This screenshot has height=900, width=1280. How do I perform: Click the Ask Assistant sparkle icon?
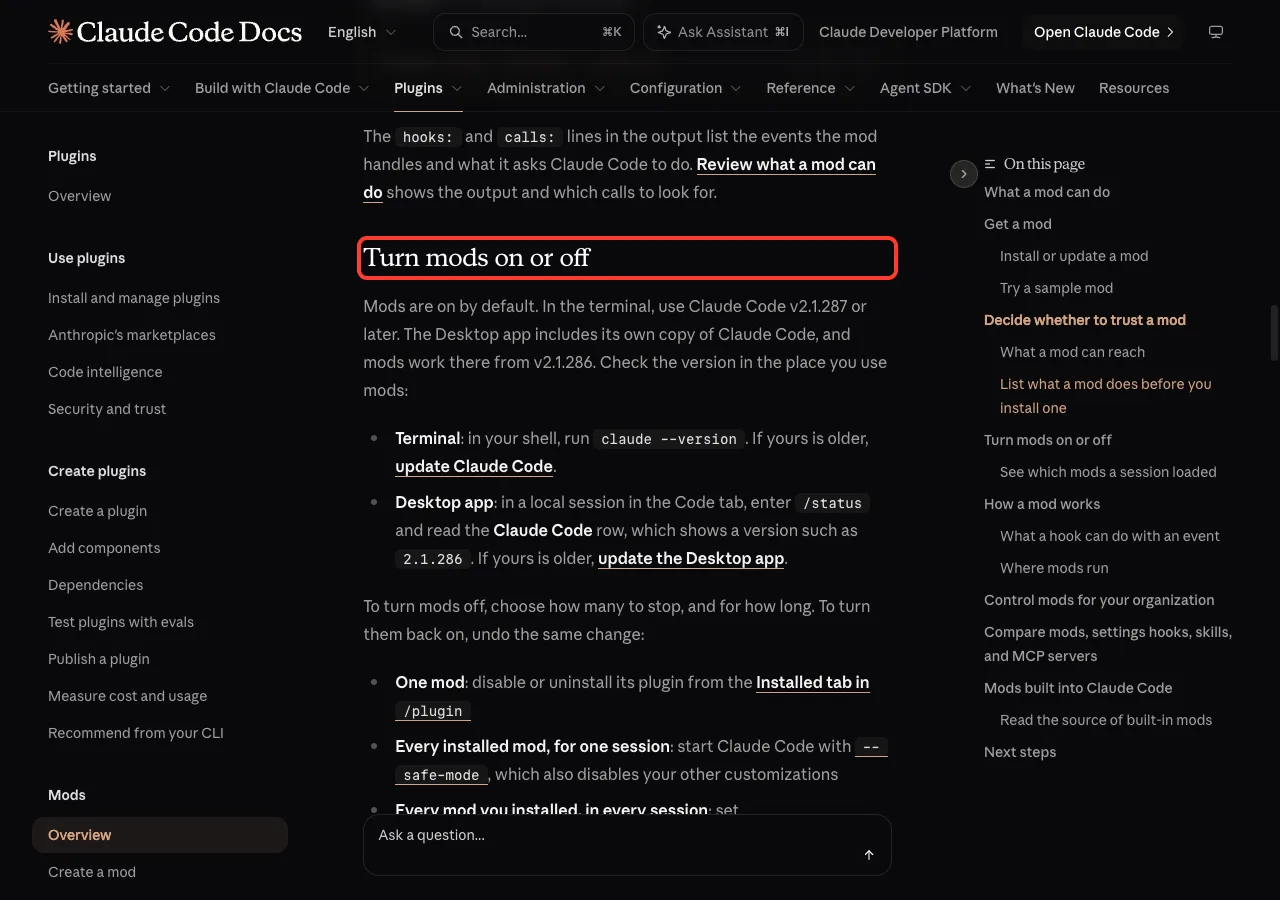[x=664, y=32]
